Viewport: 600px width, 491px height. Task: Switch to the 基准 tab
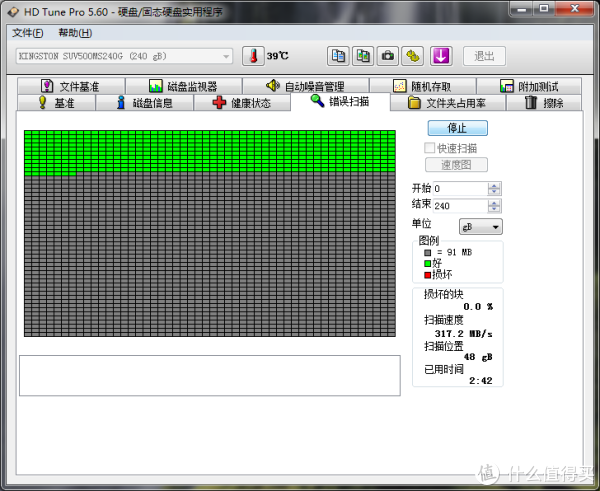click(57, 103)
